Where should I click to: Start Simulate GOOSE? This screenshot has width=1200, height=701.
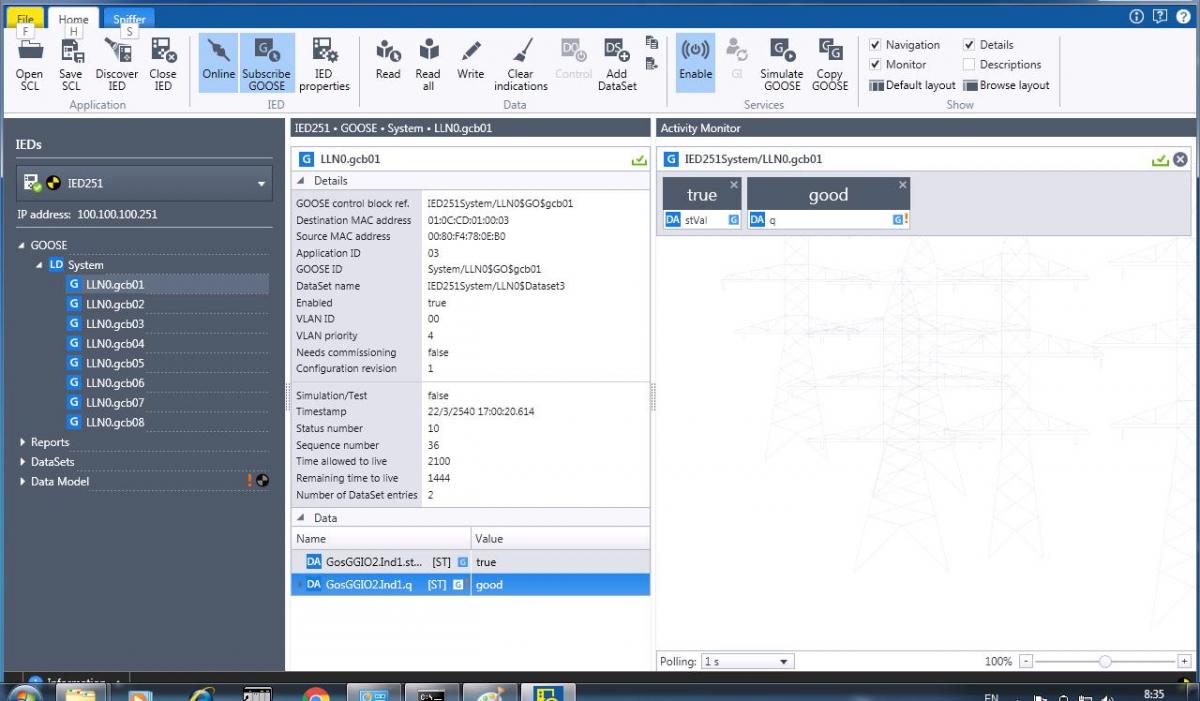point(782,64)
